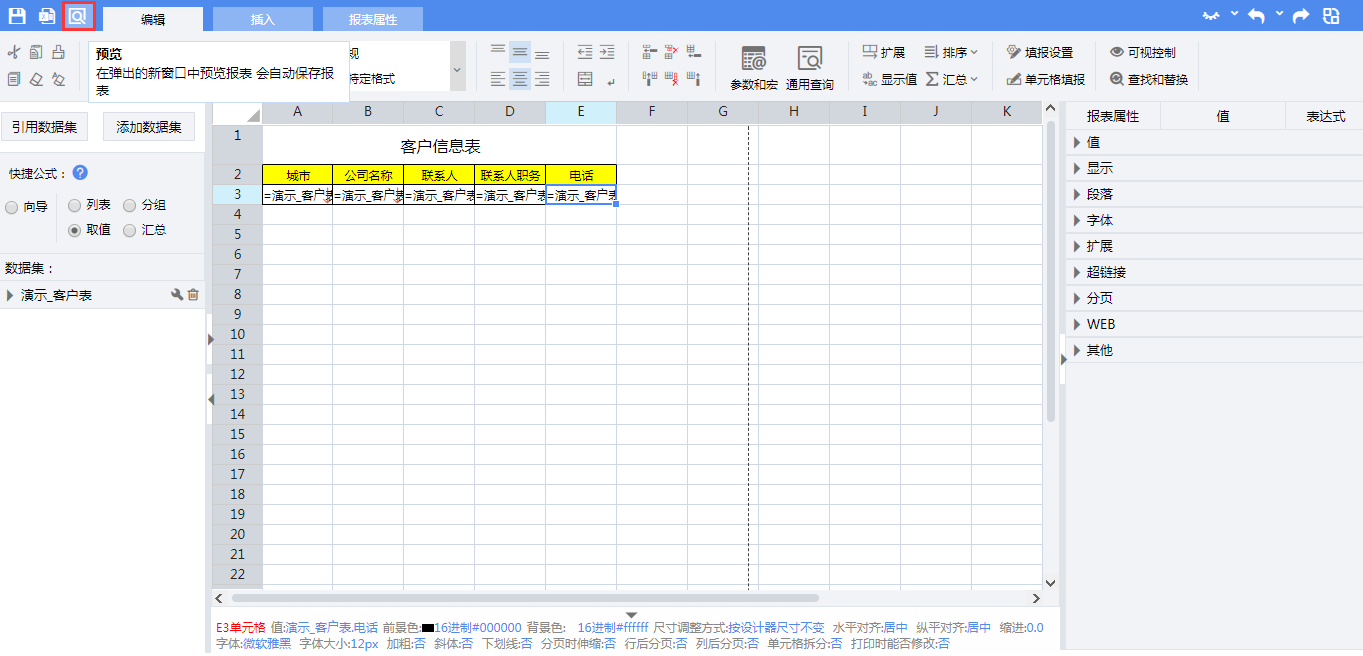Open 参数和宏 (Parameters and Macros)
1363x656 pixels.
click(x=753, y=68)
